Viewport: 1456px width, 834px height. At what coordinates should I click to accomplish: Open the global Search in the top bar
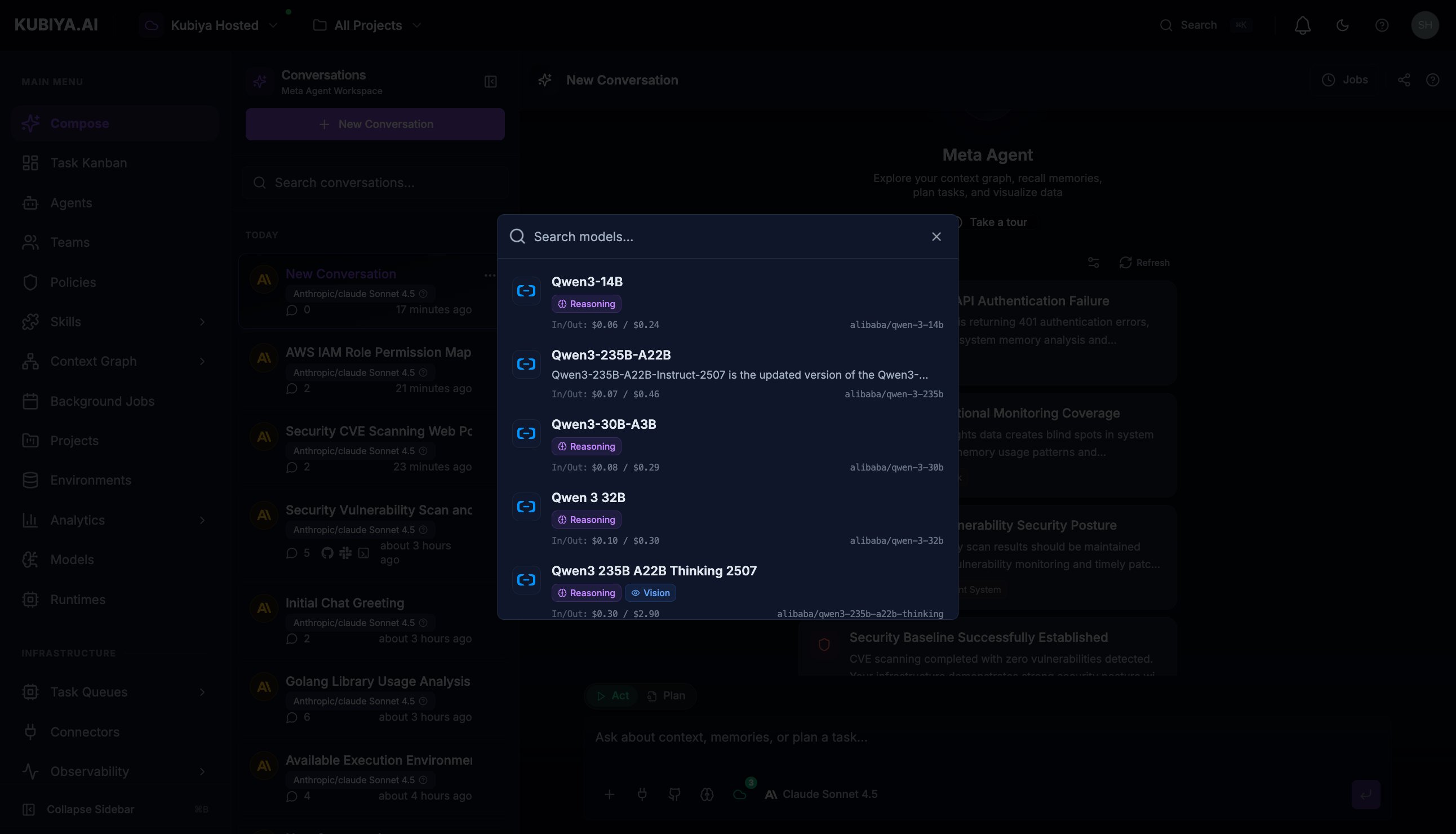(x=1206, y=25)
